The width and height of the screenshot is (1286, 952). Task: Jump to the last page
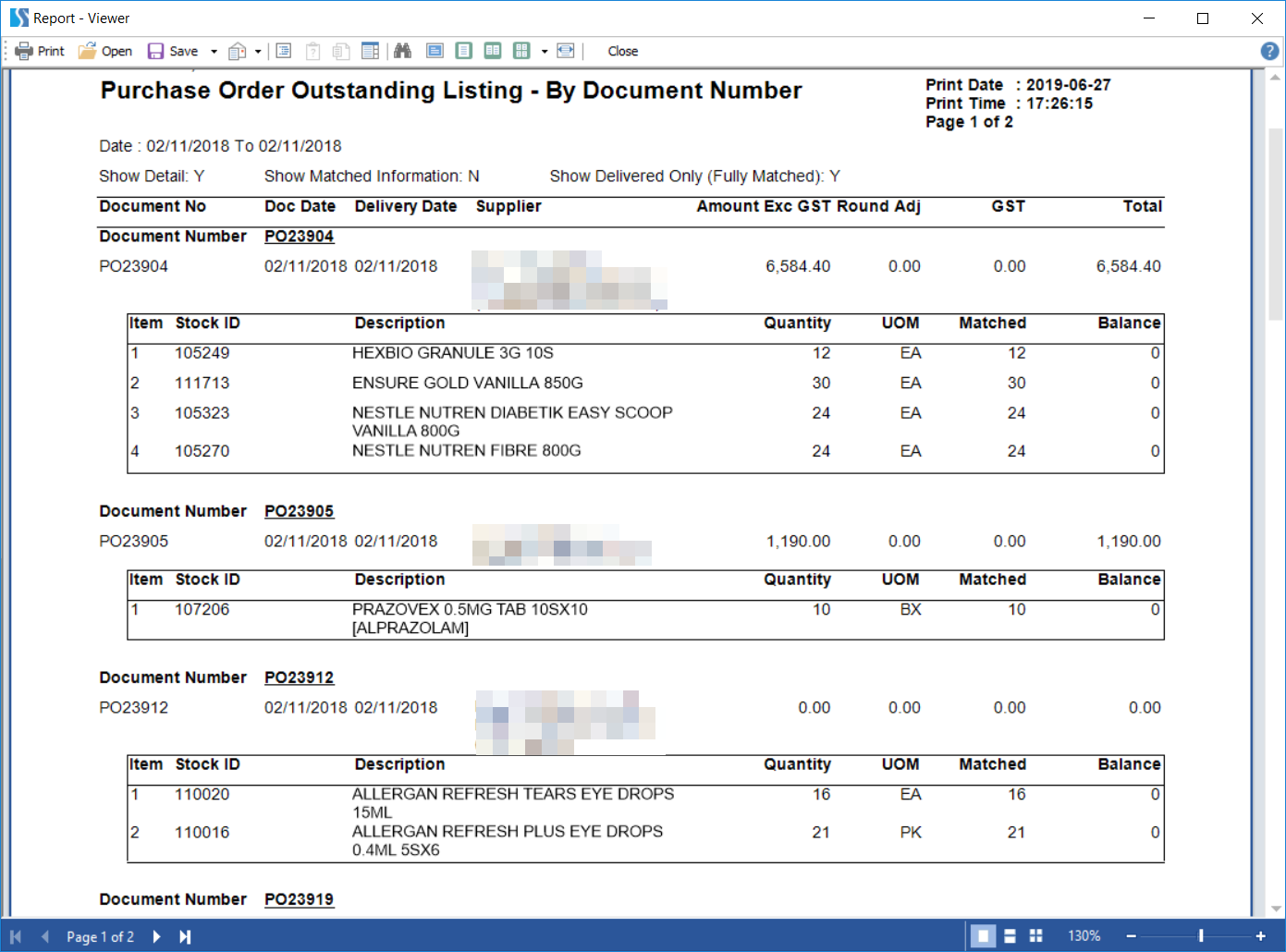click(x=185, y=936)
